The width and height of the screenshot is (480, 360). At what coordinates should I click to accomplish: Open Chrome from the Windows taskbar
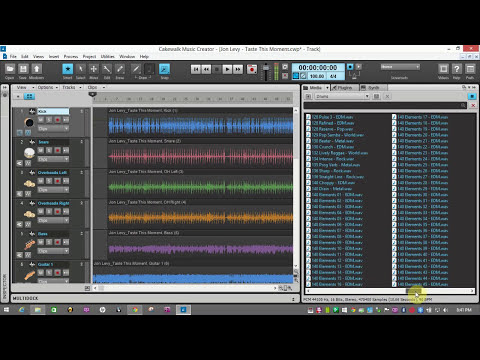click(135, 310)
